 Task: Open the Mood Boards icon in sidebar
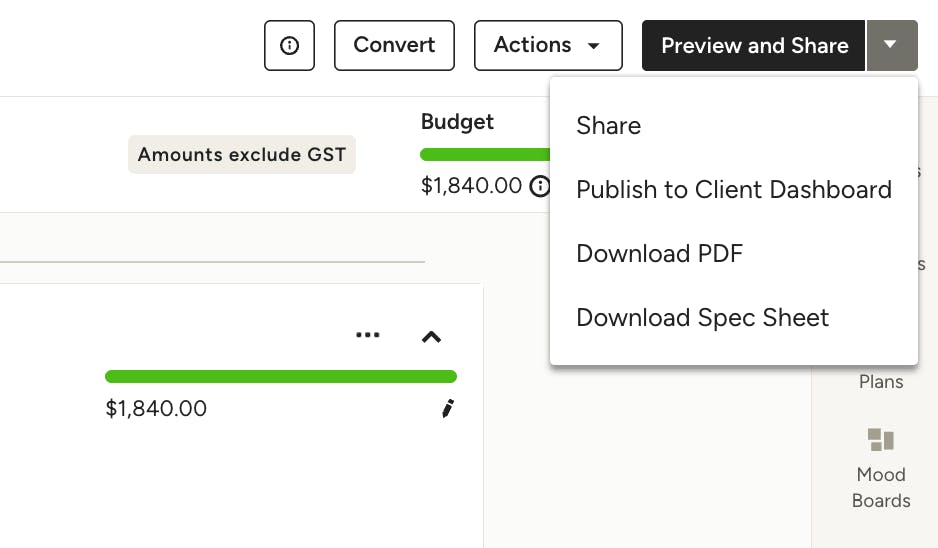pos(880,440)
